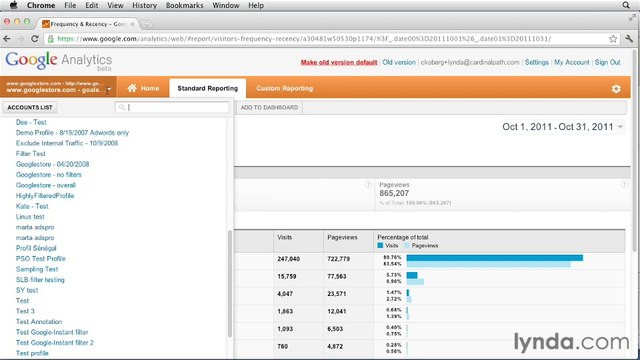Open the Apple menu
This screenshot has width=640, height=360.
click(x=13, y=5)
